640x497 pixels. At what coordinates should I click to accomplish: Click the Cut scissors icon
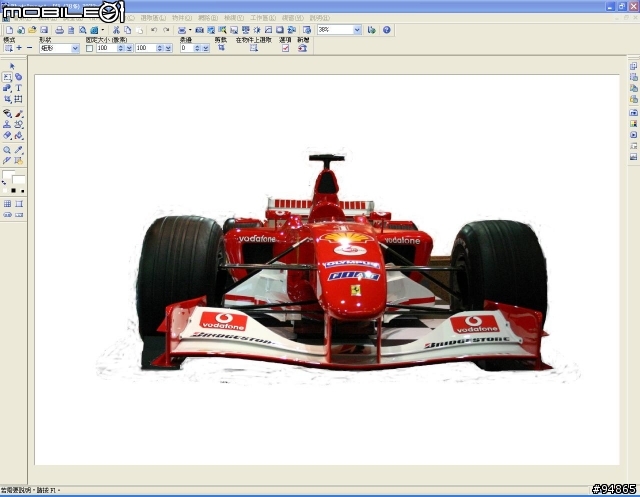tap(116, 30)
